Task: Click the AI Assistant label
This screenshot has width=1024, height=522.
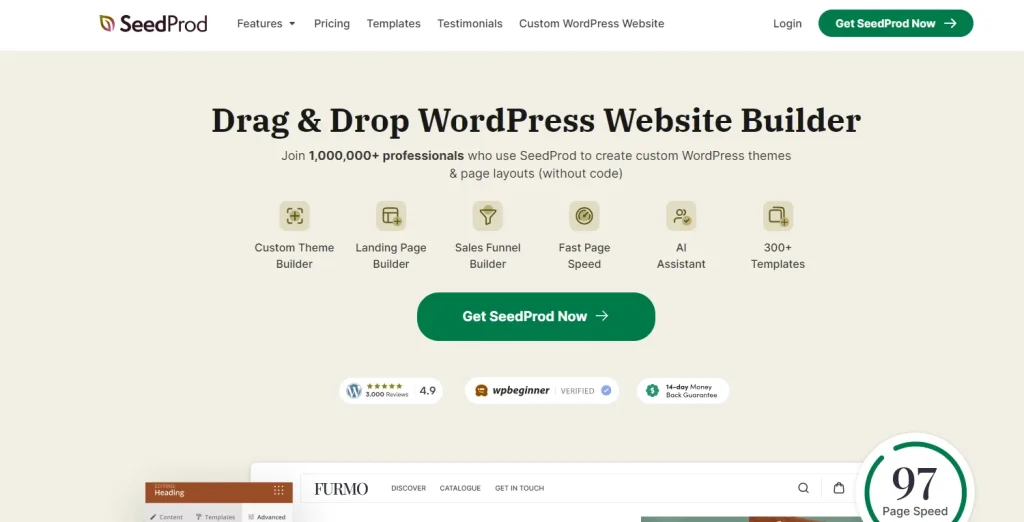Action: click(x=681, y=256)
